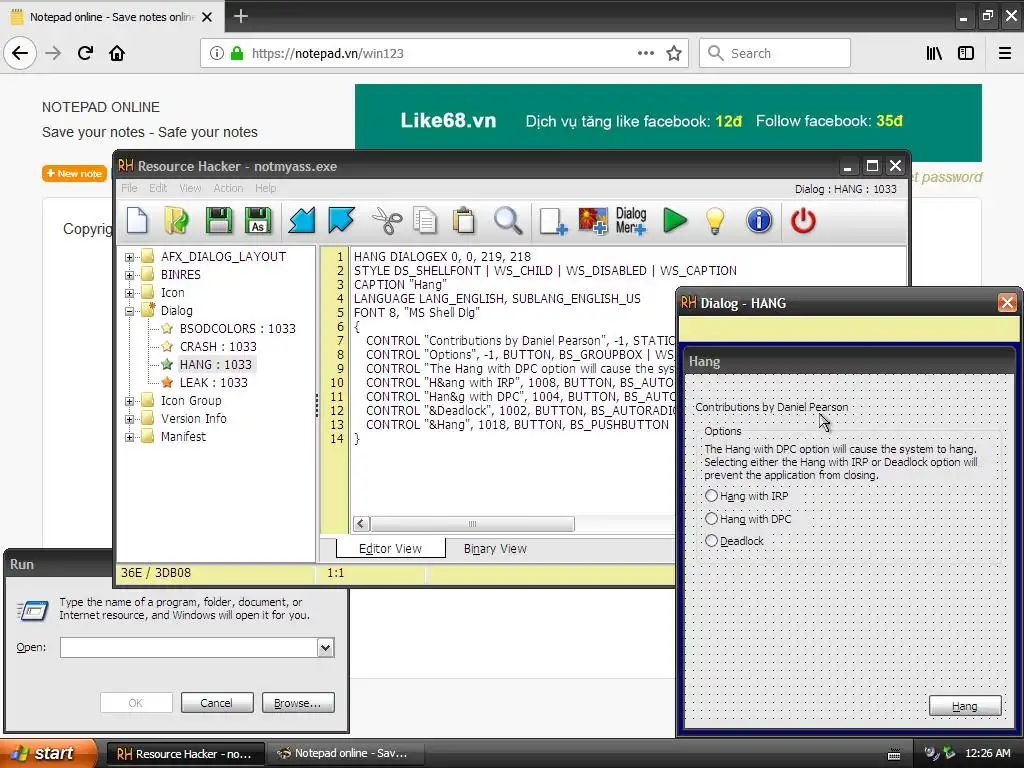Expand AFX_DIALOG_LAYOUT tree node
The width and height of the screenshot is (1024, 768).
click(x=129, y=257)
